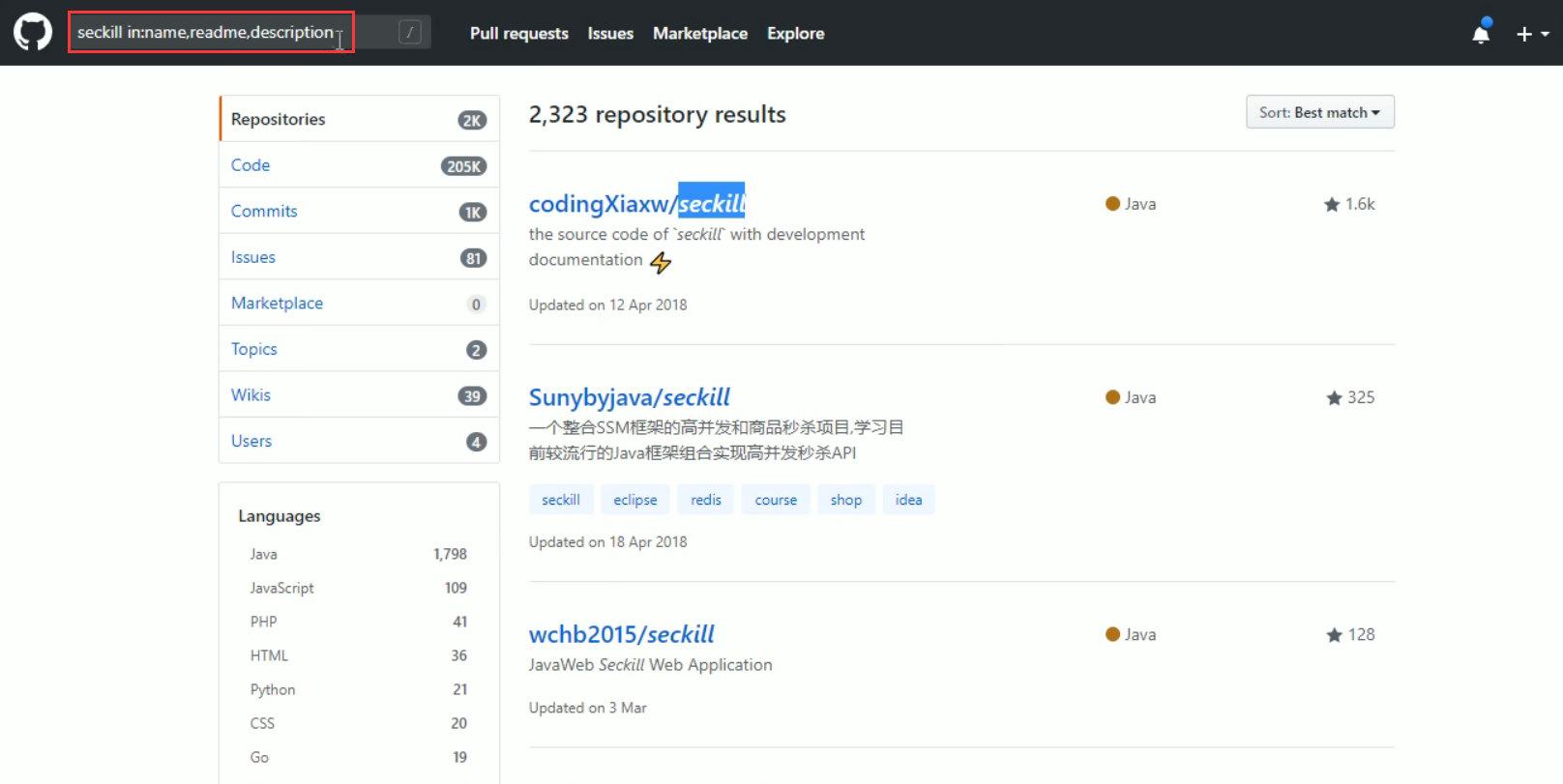This screenshot has height=784, width=1563.
Task: Go to Pull requests in top navigation
Action: 519,33
